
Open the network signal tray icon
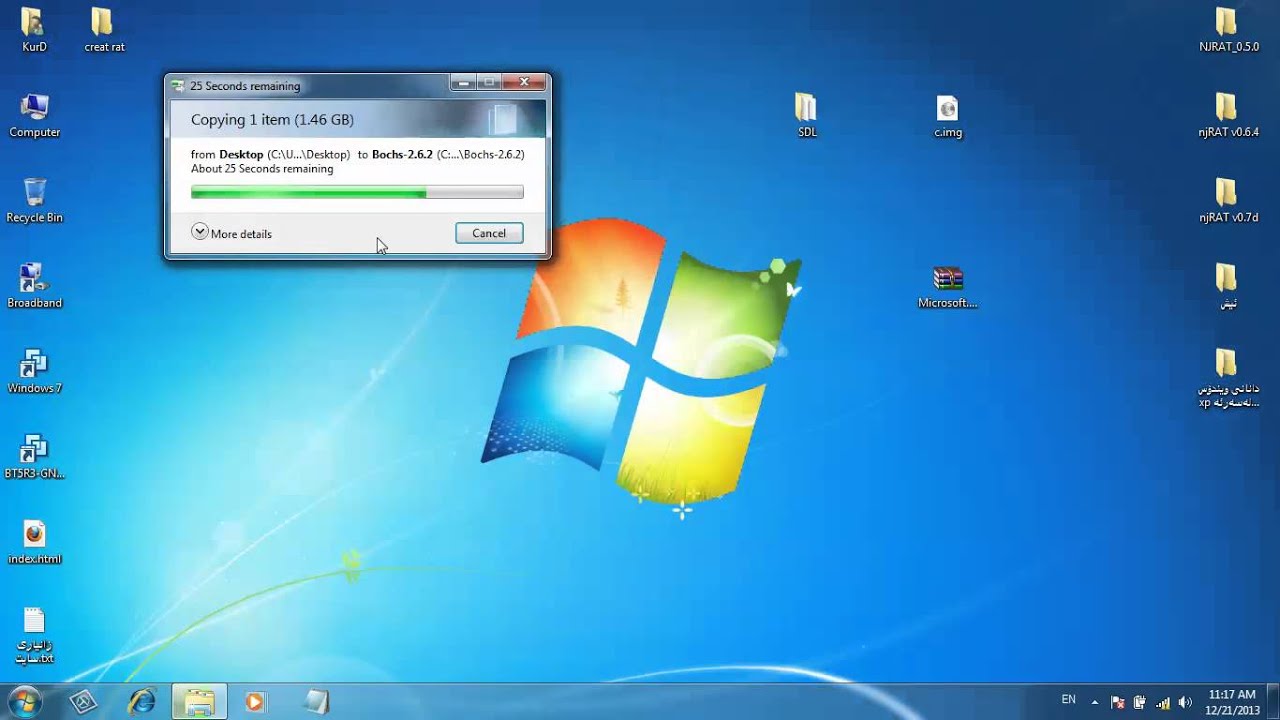click(1162, 702)
